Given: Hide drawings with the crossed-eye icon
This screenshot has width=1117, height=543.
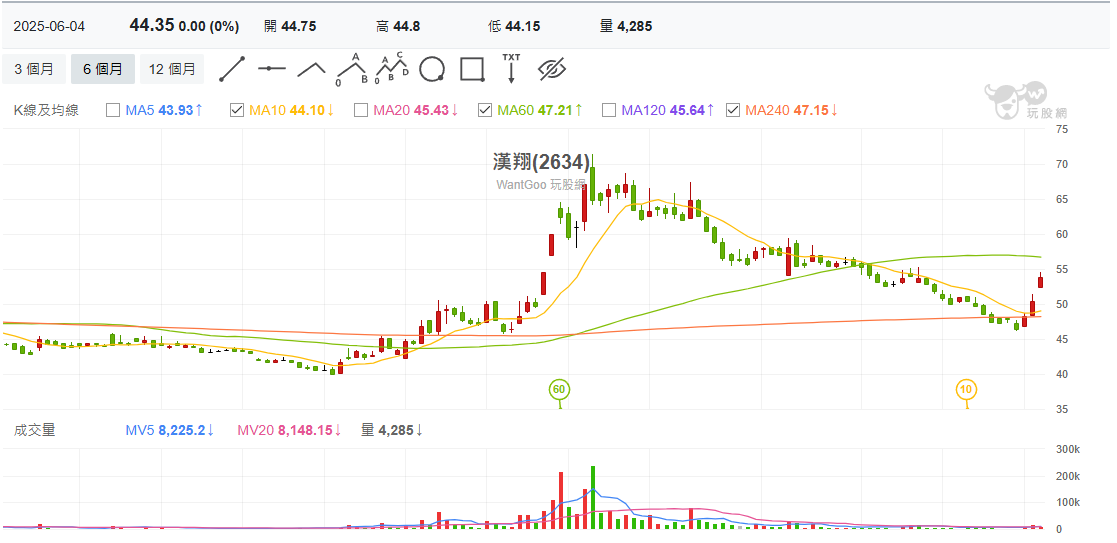Looking at the screenshot, I should [552, 69].
